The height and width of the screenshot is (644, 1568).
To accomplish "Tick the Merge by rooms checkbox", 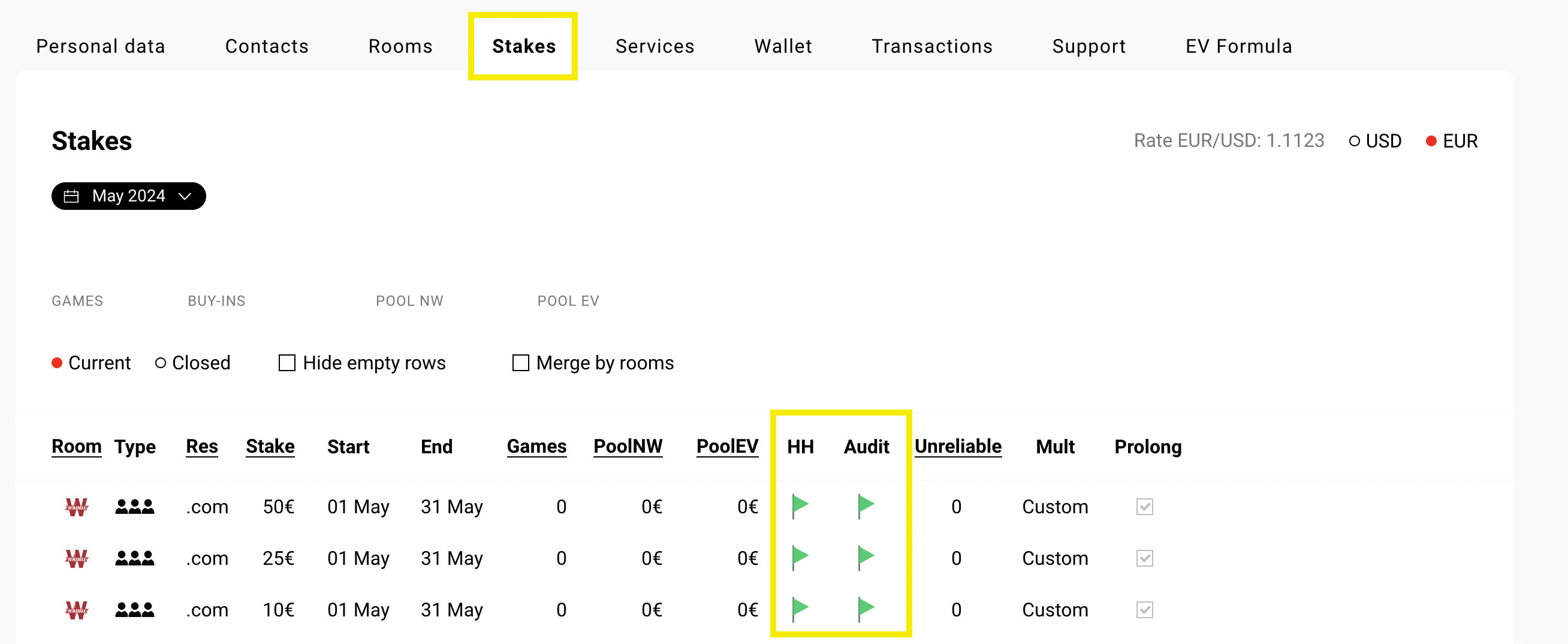I will 520,363.
